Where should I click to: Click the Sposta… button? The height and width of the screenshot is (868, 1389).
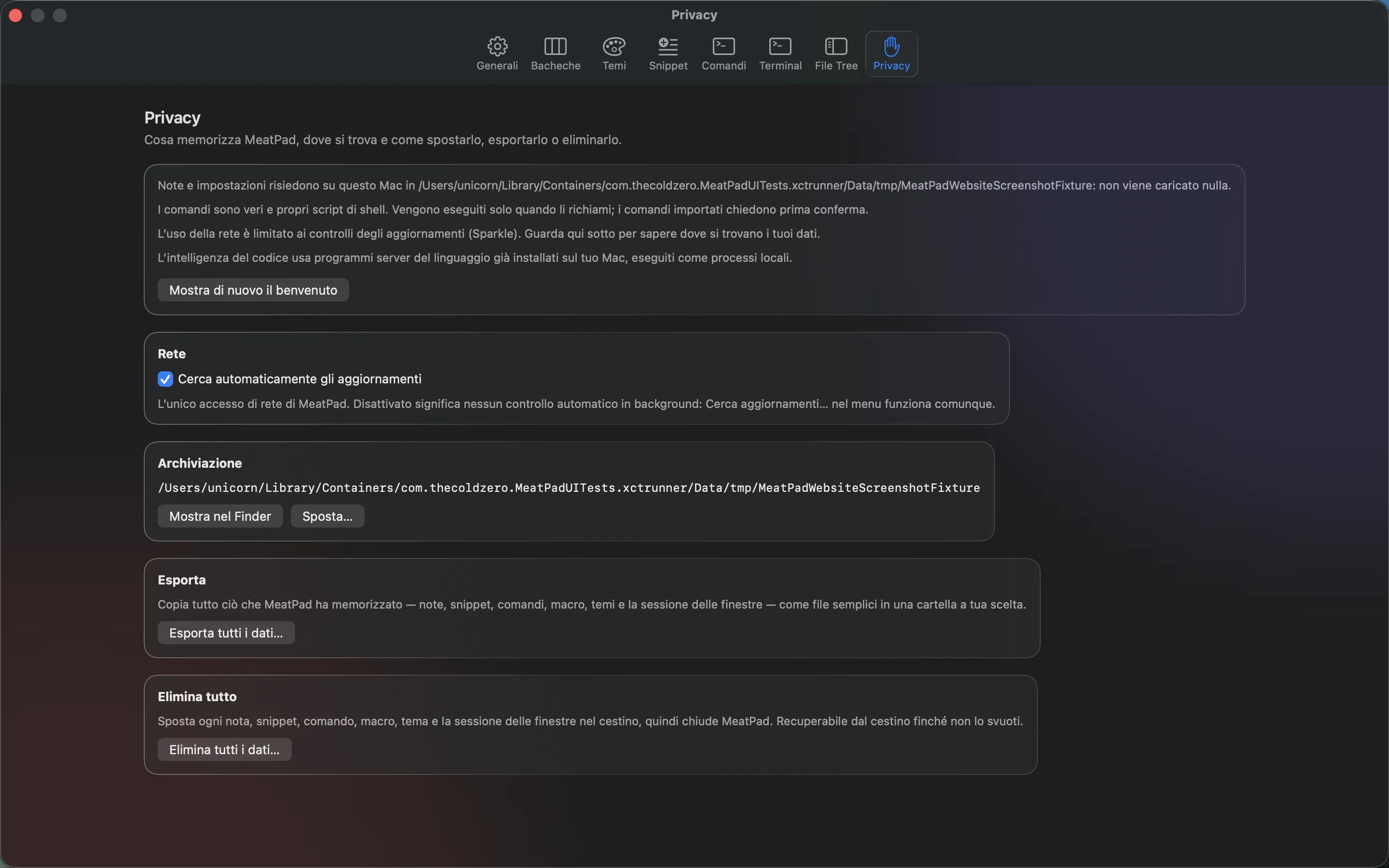(327, 516)
